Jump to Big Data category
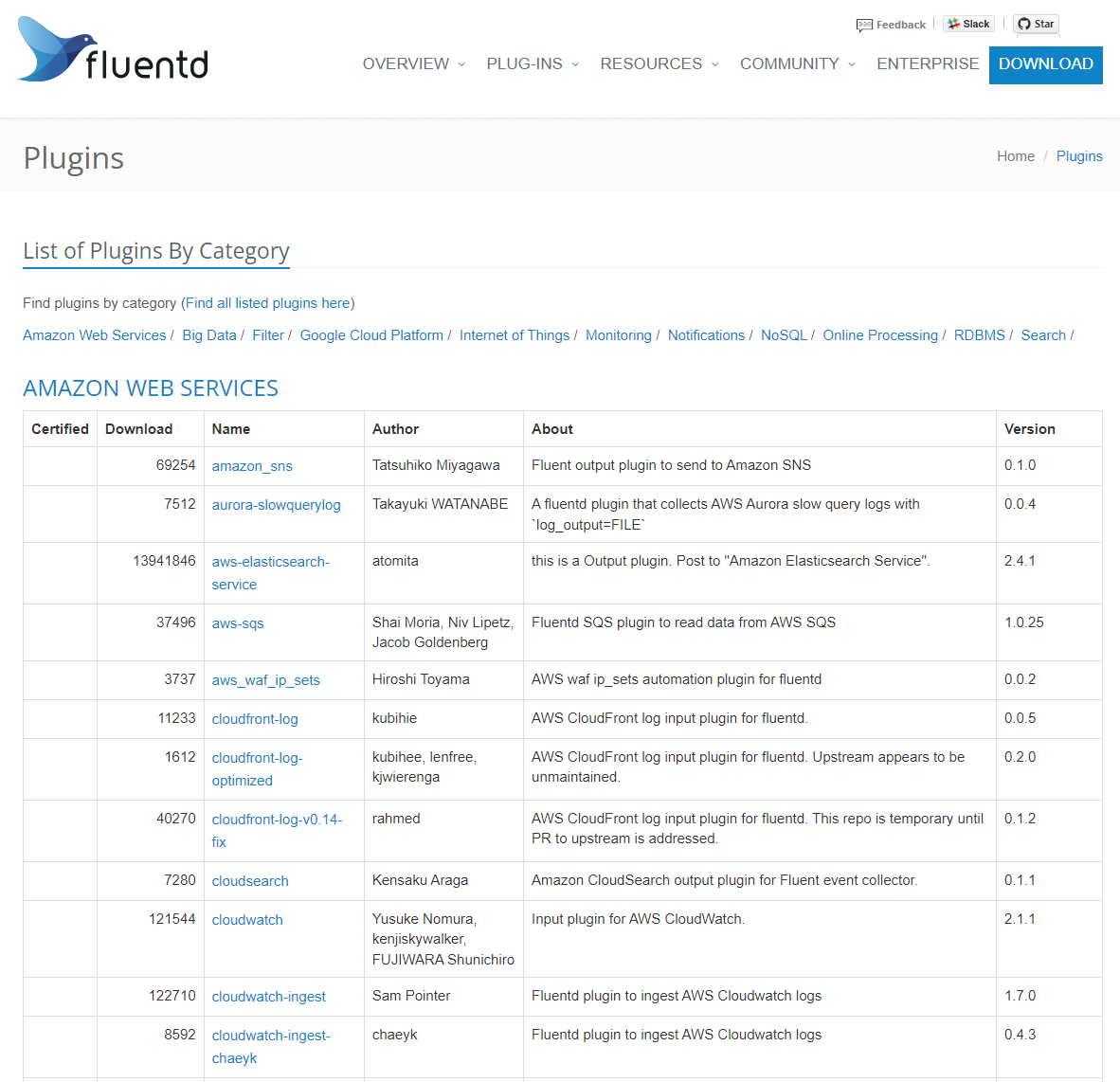The width and height of the screenshot is (1120, 1082). click(x=209, y=335)
